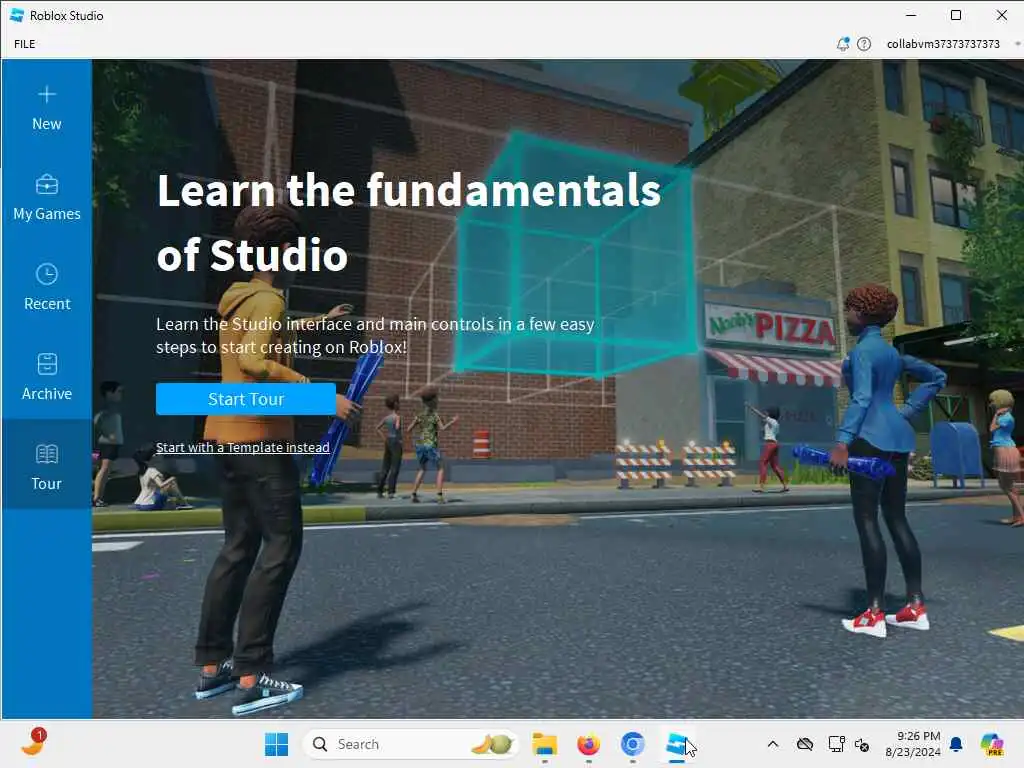Click the Start Tour button

click(246, 399)
